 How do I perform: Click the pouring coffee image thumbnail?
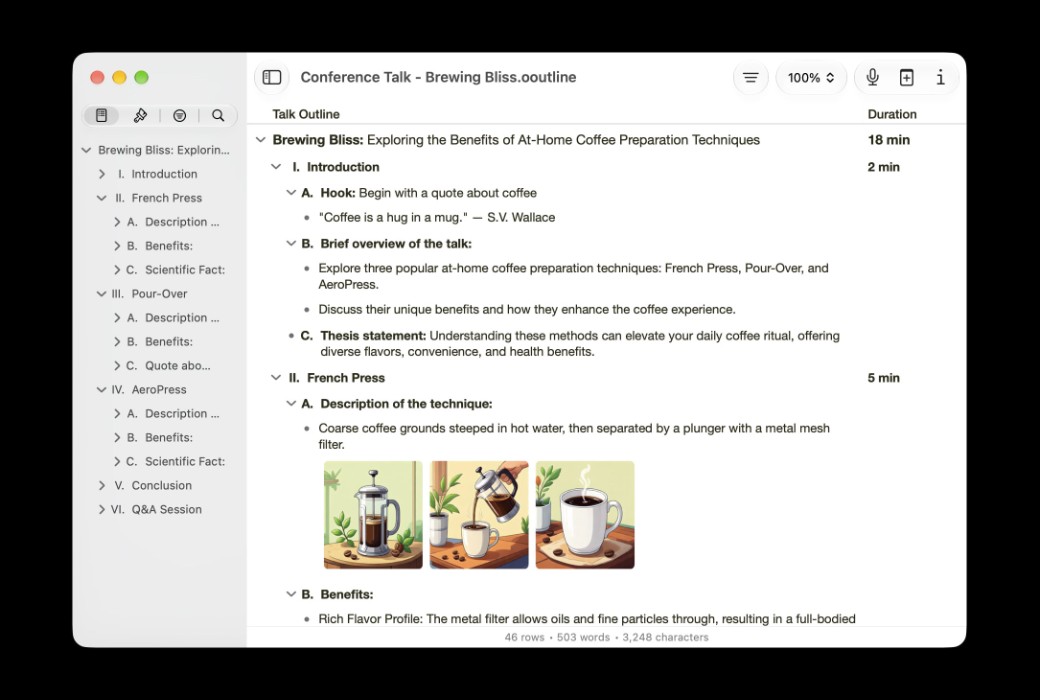click(x=479, y=515)
